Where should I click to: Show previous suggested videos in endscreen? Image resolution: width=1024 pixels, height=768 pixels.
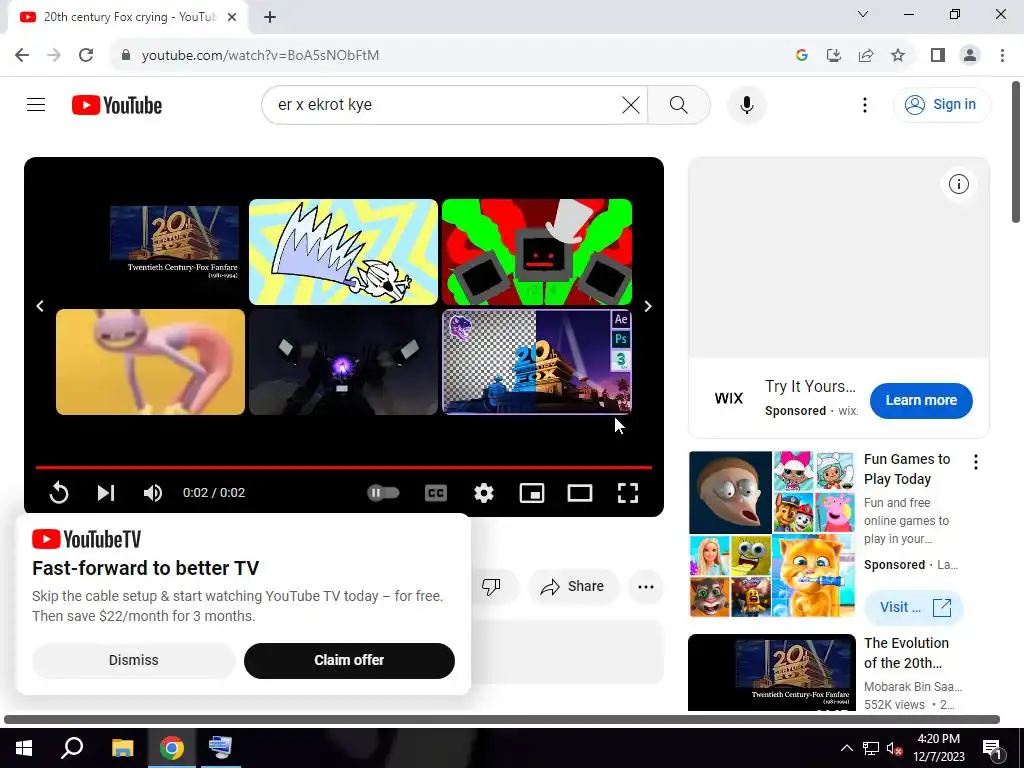pos(40,306)
